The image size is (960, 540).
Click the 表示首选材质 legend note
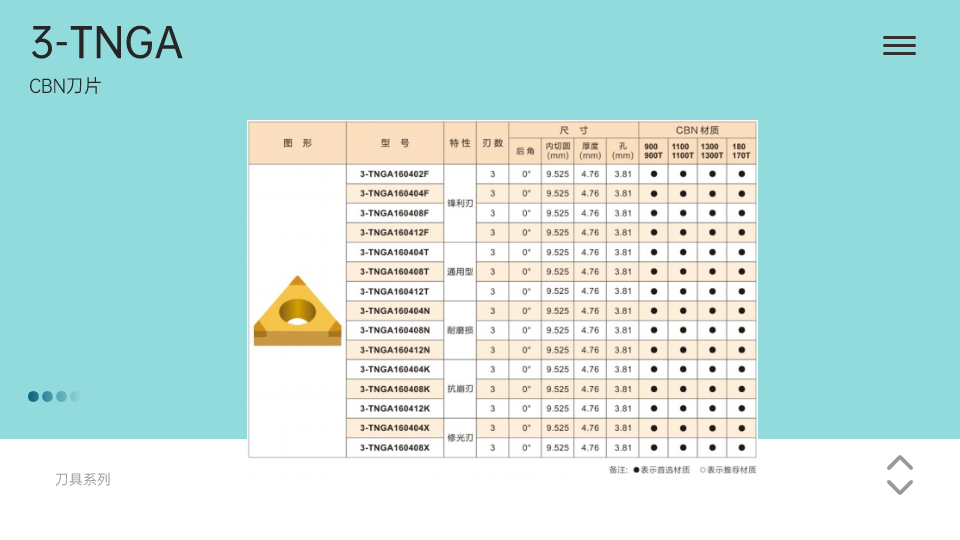click(664, 469)
